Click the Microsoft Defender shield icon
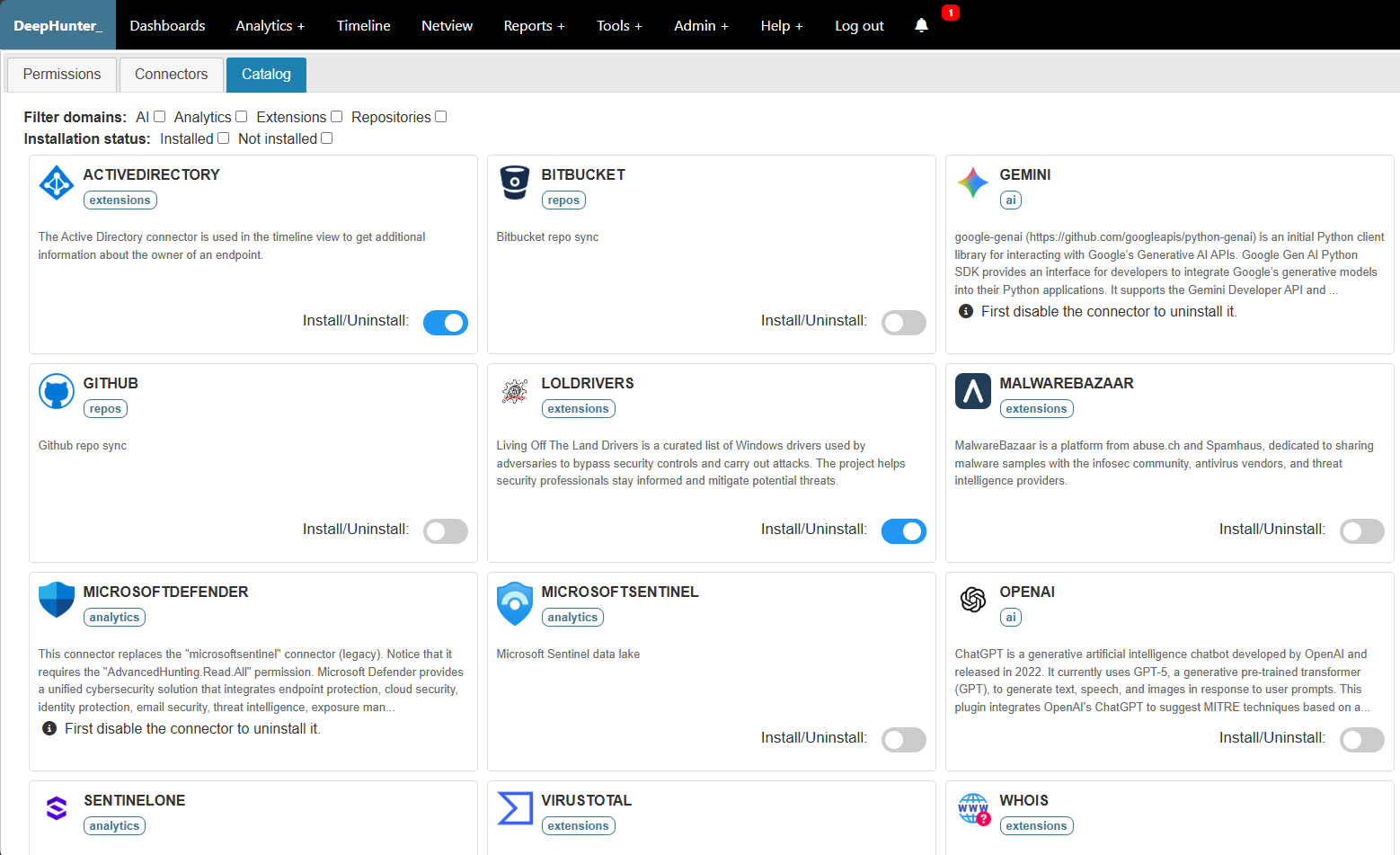The height and width of the screenshot is (855, 1400). [57, 600]
